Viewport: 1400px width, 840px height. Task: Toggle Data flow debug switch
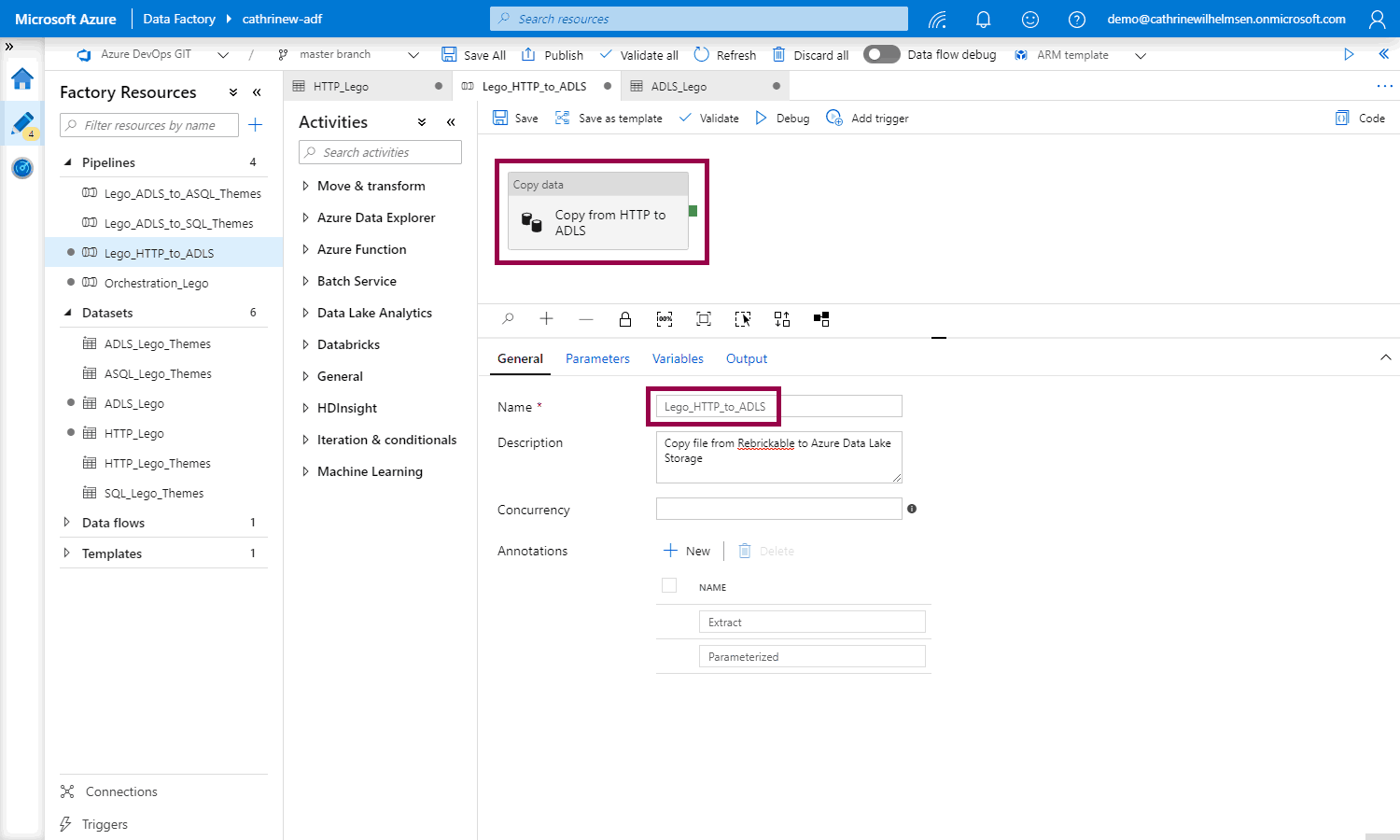pyautogui.click(x=881, y=55)
